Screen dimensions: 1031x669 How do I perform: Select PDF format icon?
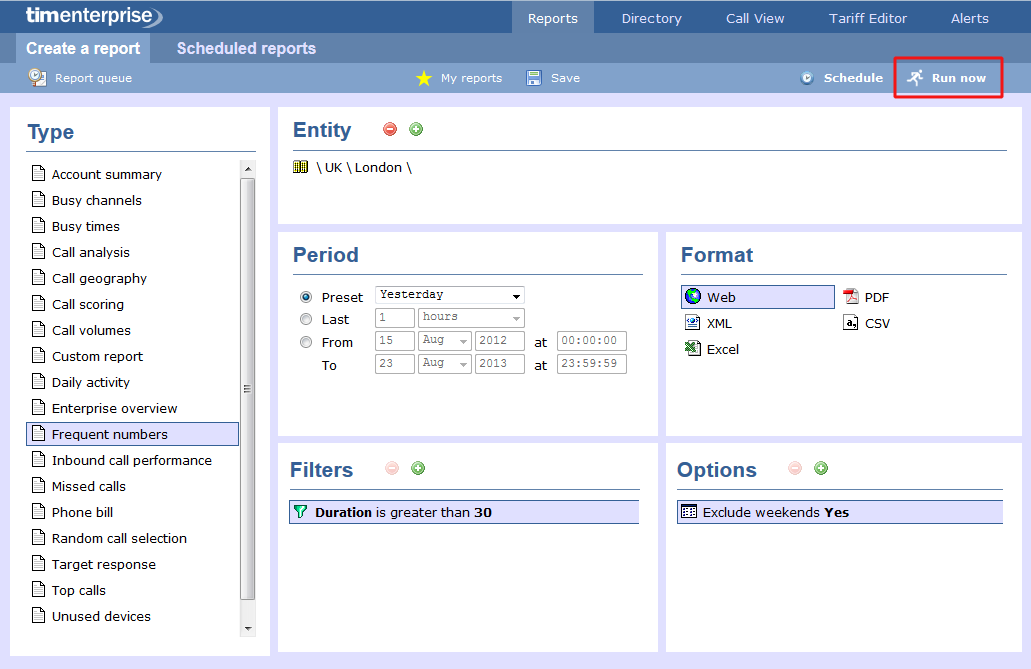pos(851,297)
